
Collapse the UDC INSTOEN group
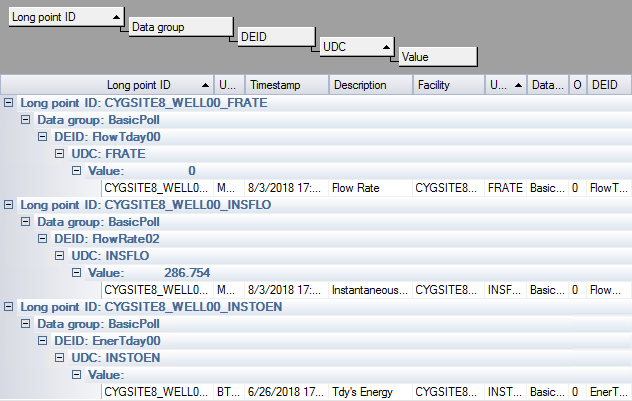click(59, 357)
